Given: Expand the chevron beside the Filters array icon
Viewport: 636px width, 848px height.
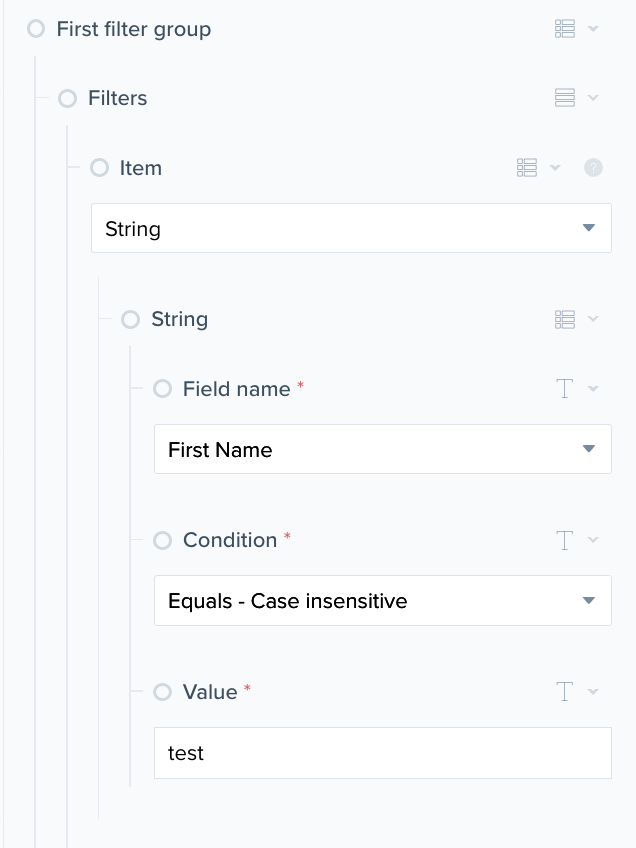Looking at the screenshot, I should click(x=592, y=97).
